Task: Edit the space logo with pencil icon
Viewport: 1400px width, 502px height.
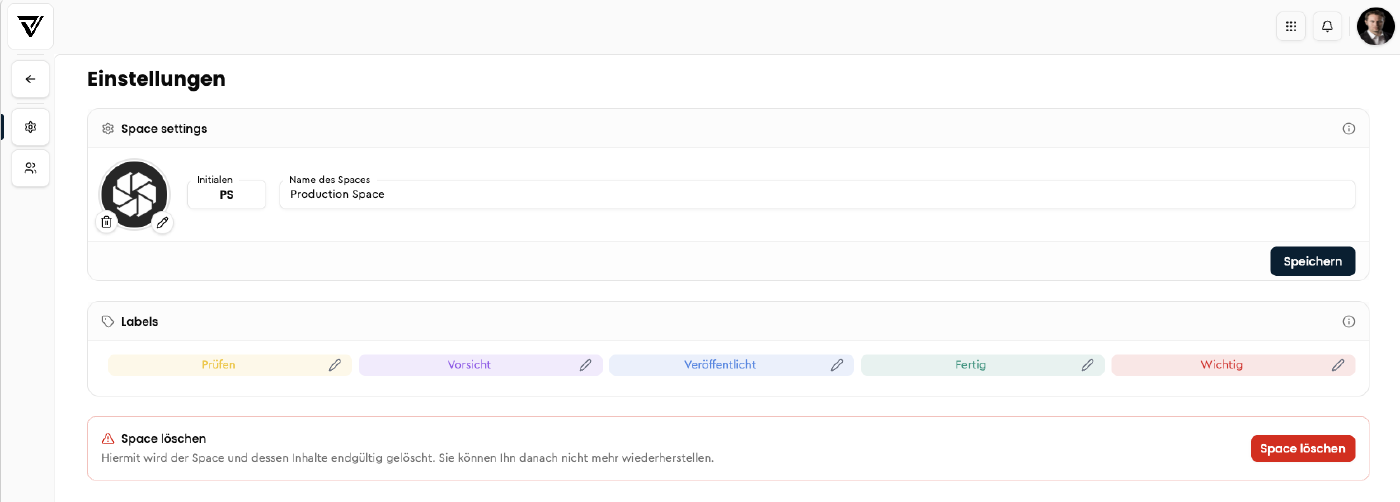Action: coord(162,222)
